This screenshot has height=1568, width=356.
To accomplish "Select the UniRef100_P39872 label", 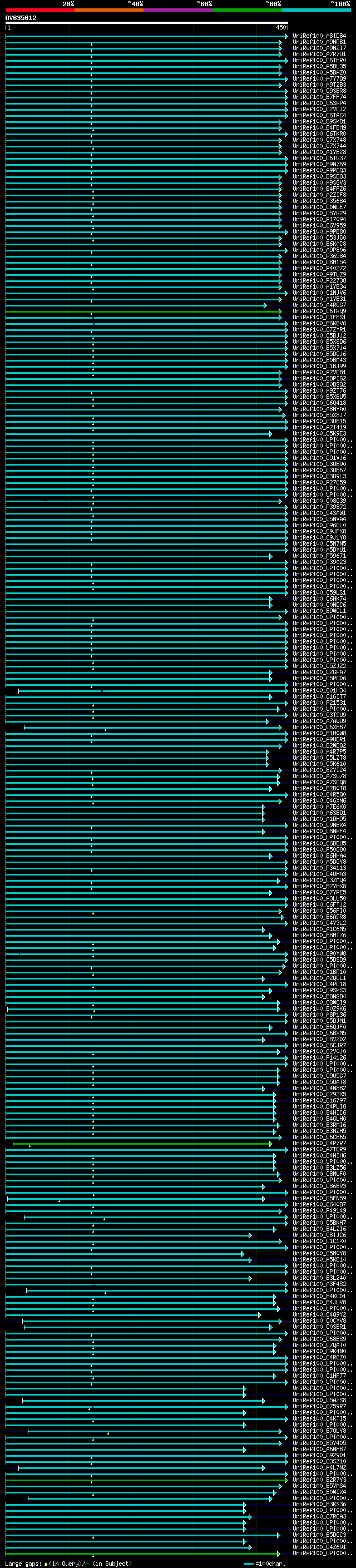I will click(319, 507).
